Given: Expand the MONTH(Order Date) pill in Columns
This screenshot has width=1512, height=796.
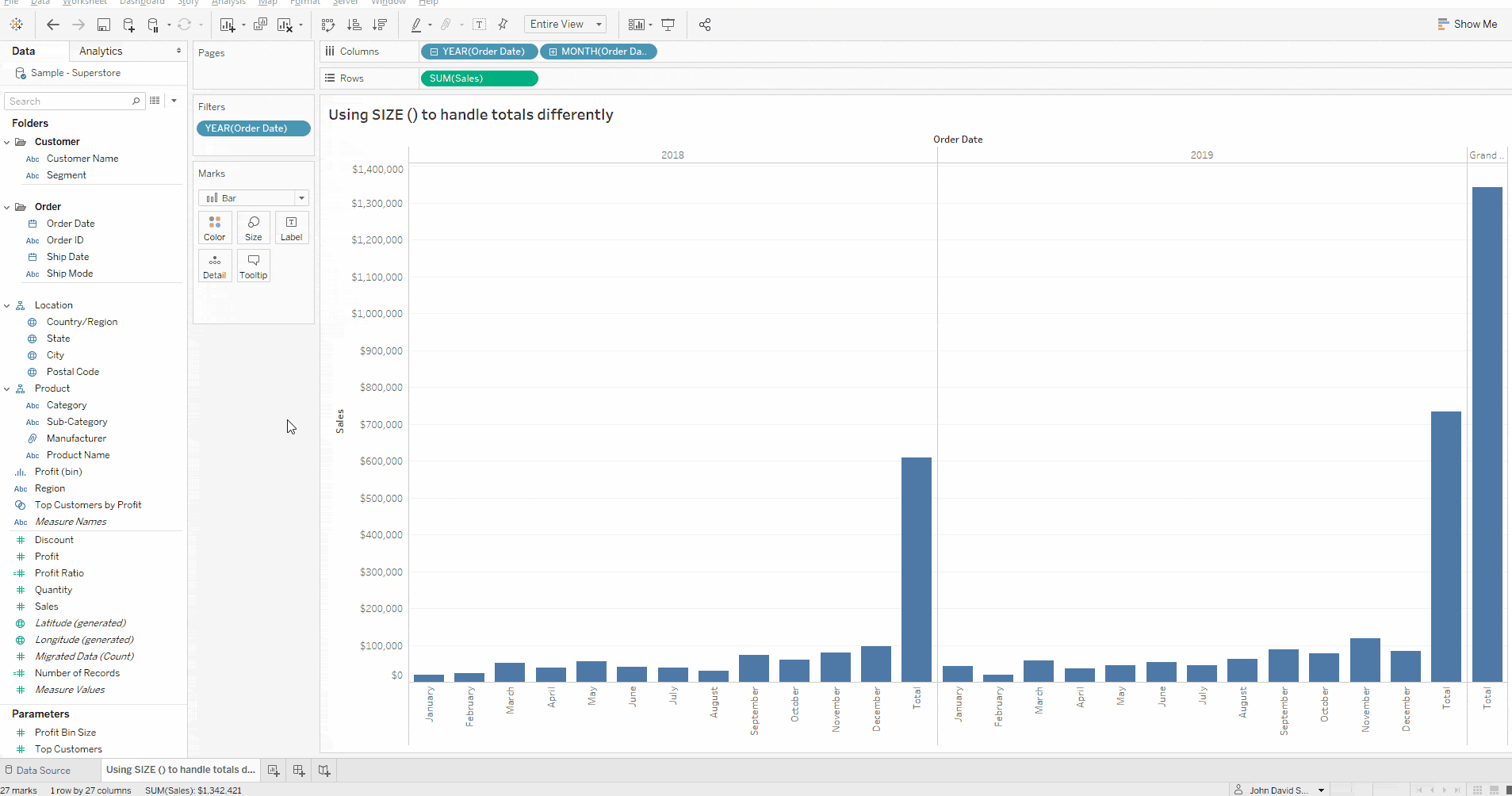Looking at the screenshot, I should coord(553,52).
